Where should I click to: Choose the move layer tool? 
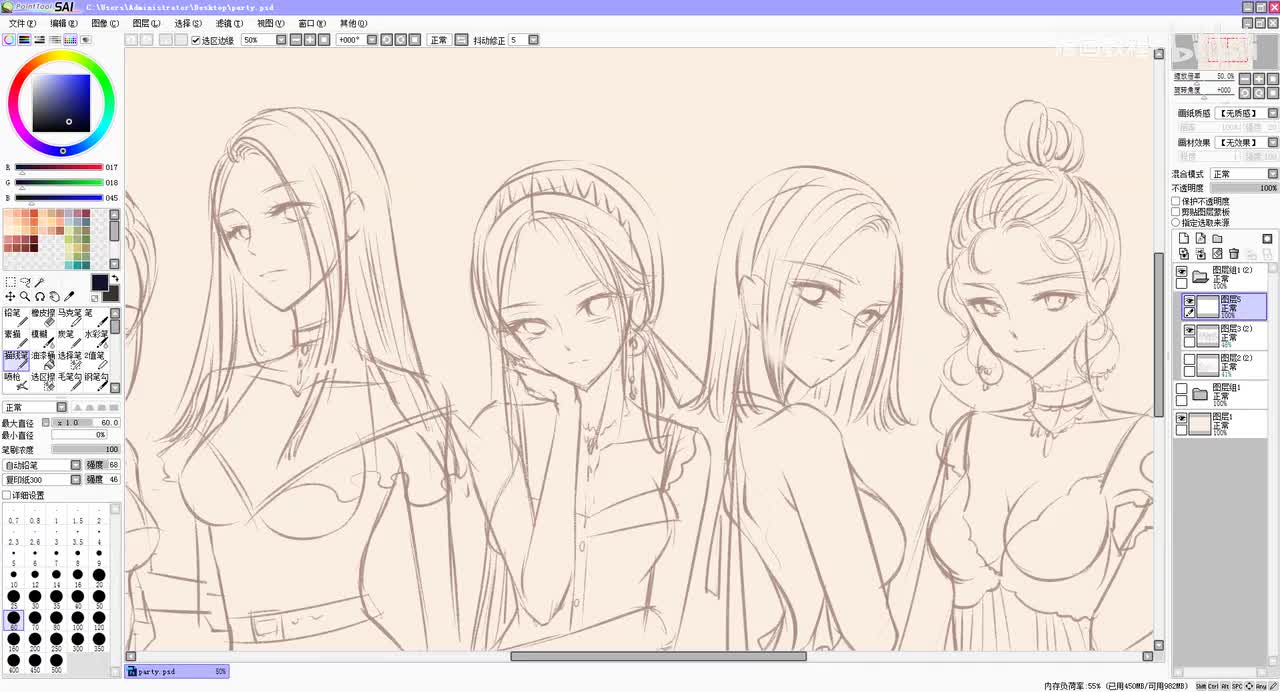pos(10,296)
